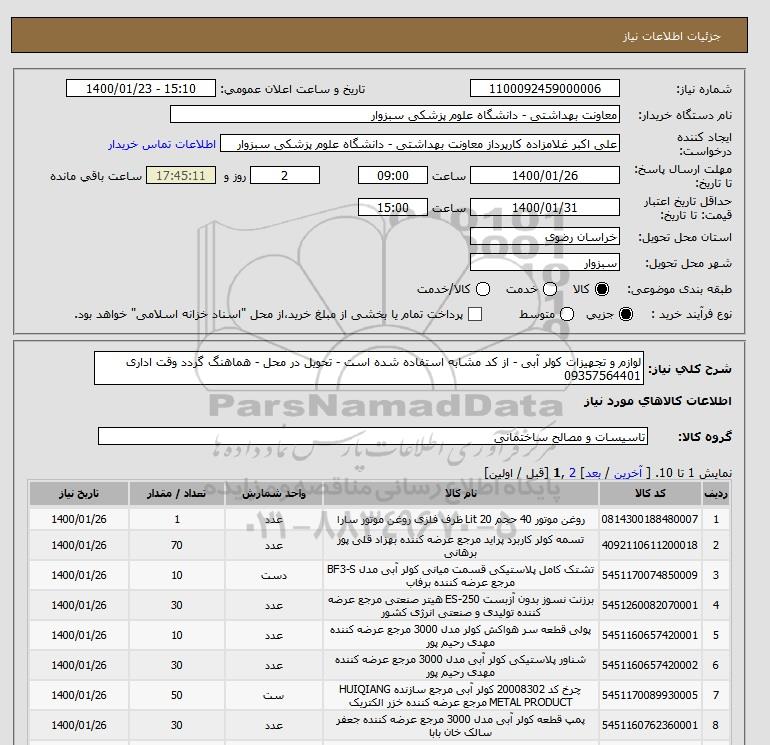
Task: Select the خدمت radio button
Action: [x=550, y=289]
